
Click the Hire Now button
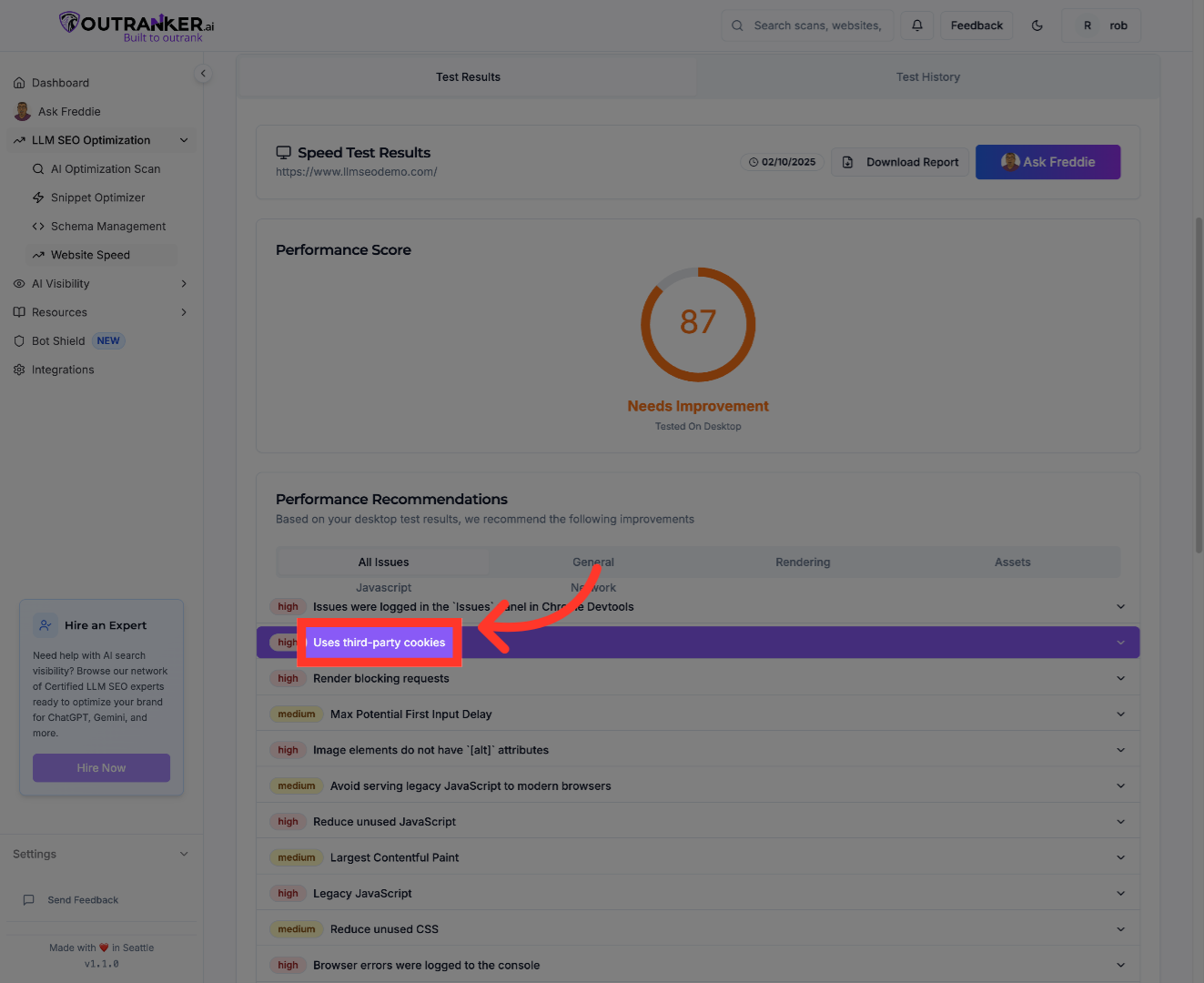coord(101,767)
